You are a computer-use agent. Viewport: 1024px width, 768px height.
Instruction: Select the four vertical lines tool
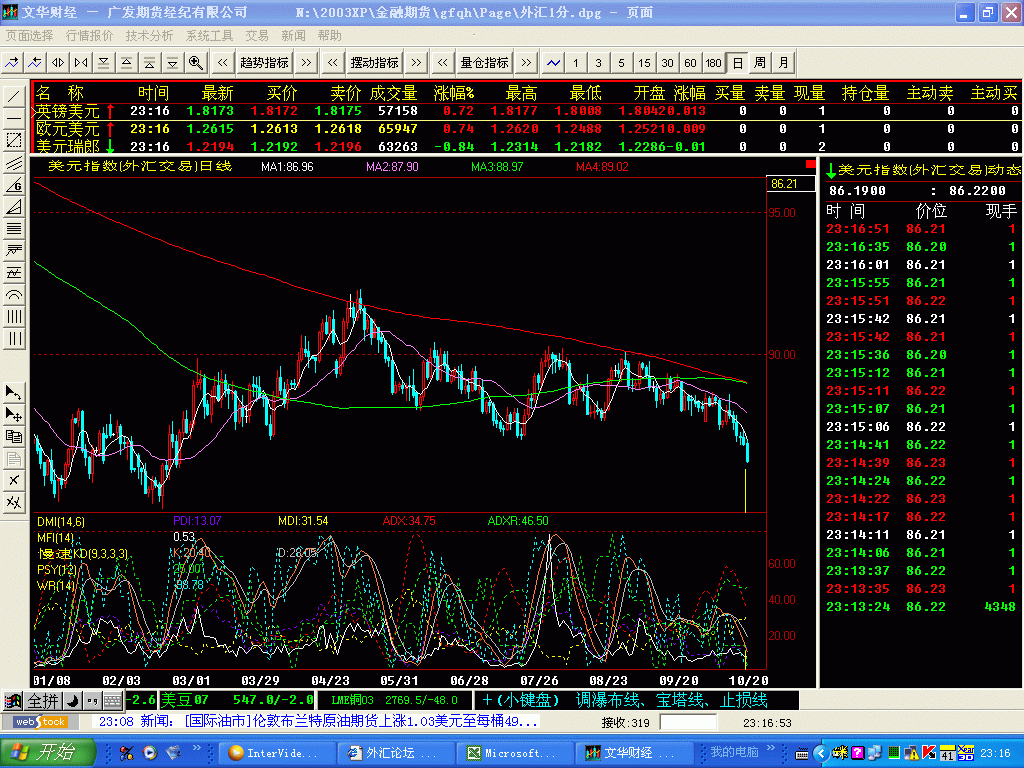(14, 317)
